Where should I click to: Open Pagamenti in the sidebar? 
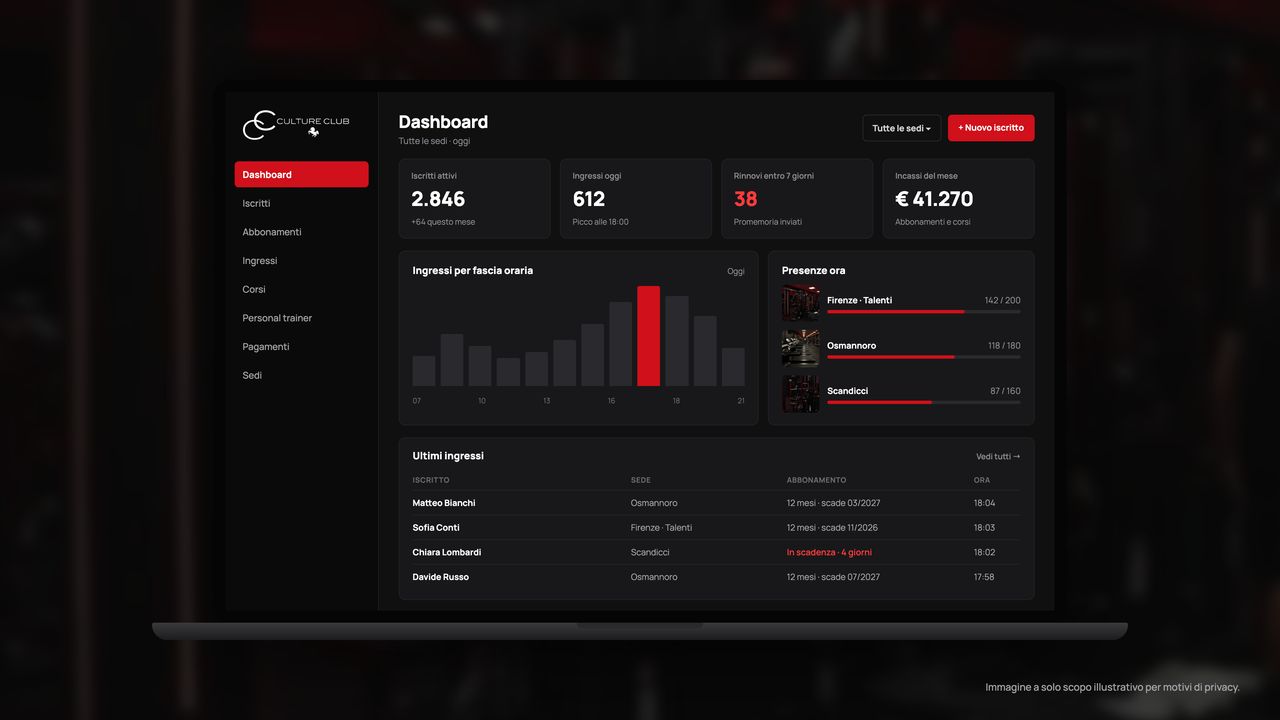pyautogui.click(x=266, y=347)
